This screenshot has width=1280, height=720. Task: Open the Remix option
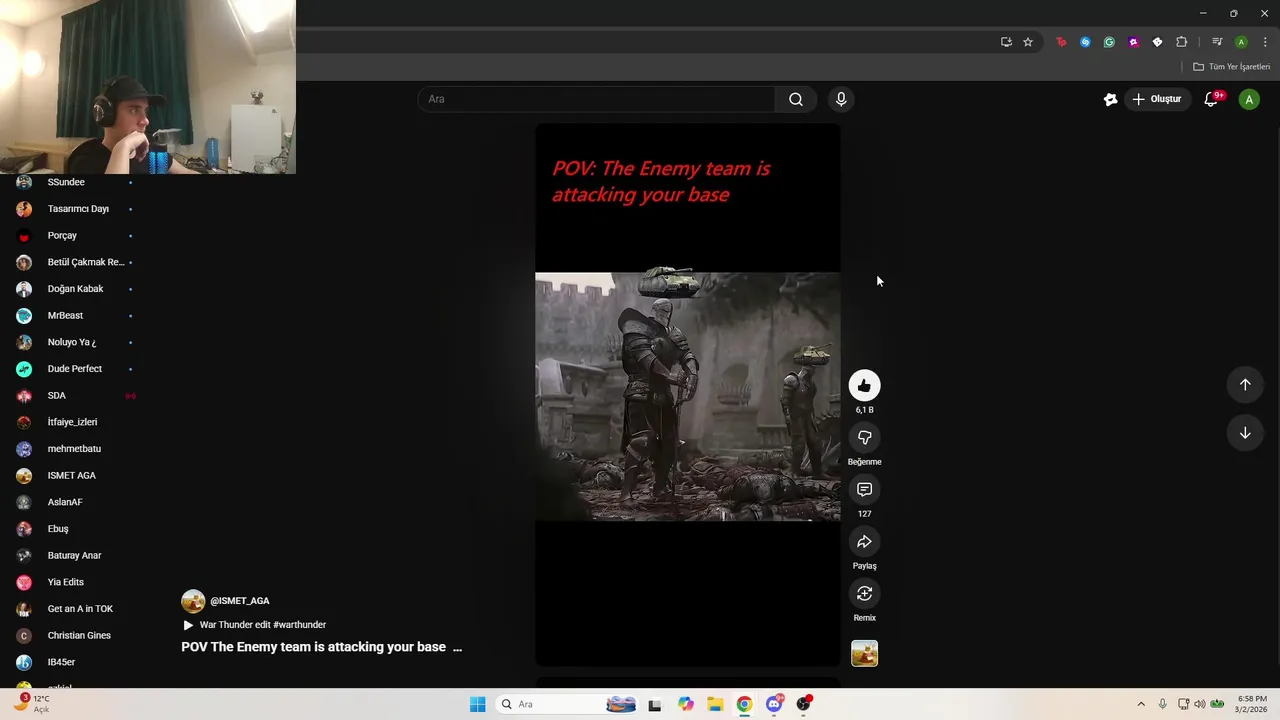pyautogui.click(x=864, y=593)
